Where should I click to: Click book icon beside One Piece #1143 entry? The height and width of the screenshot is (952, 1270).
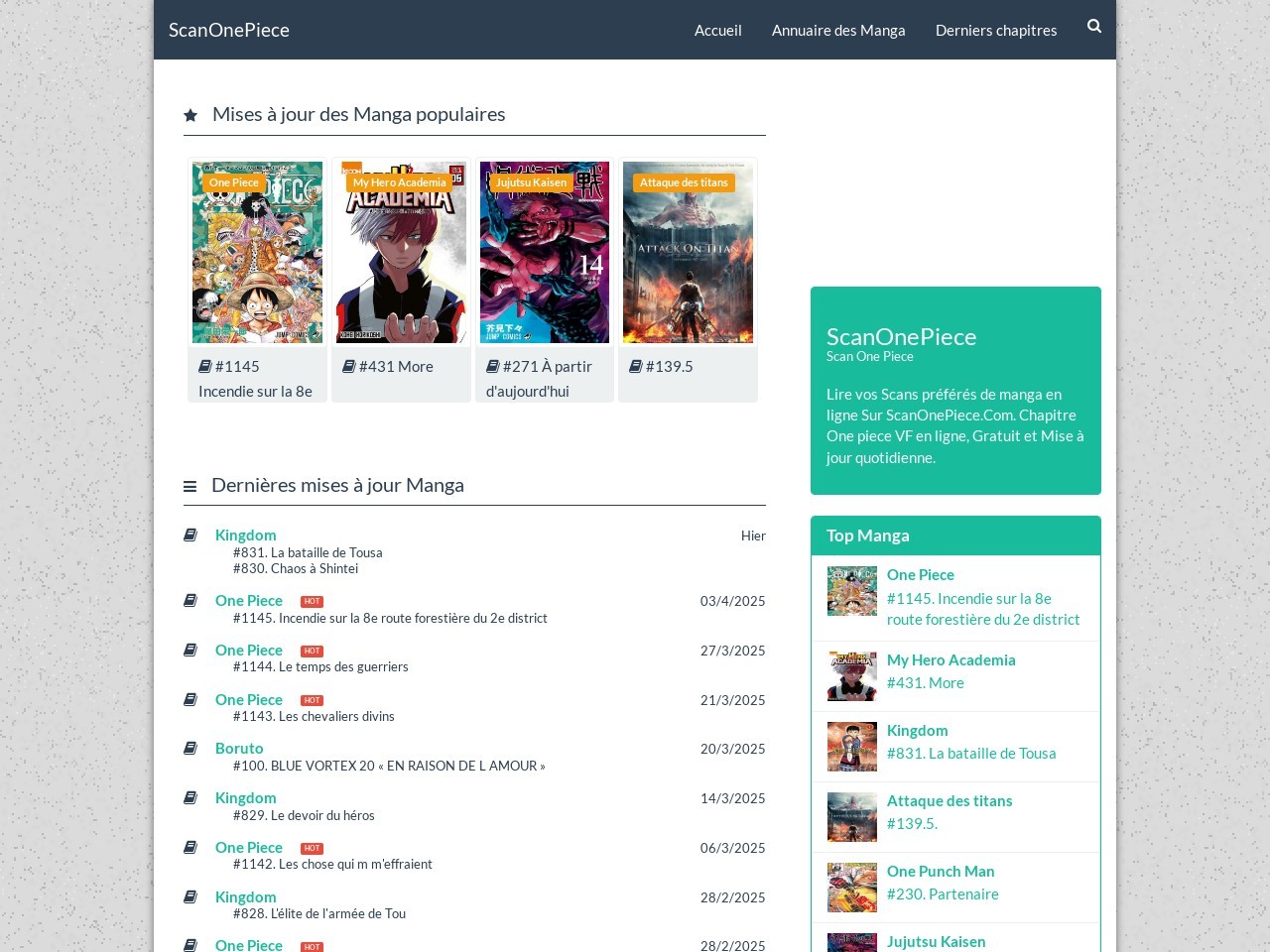[x=190, y=699]
